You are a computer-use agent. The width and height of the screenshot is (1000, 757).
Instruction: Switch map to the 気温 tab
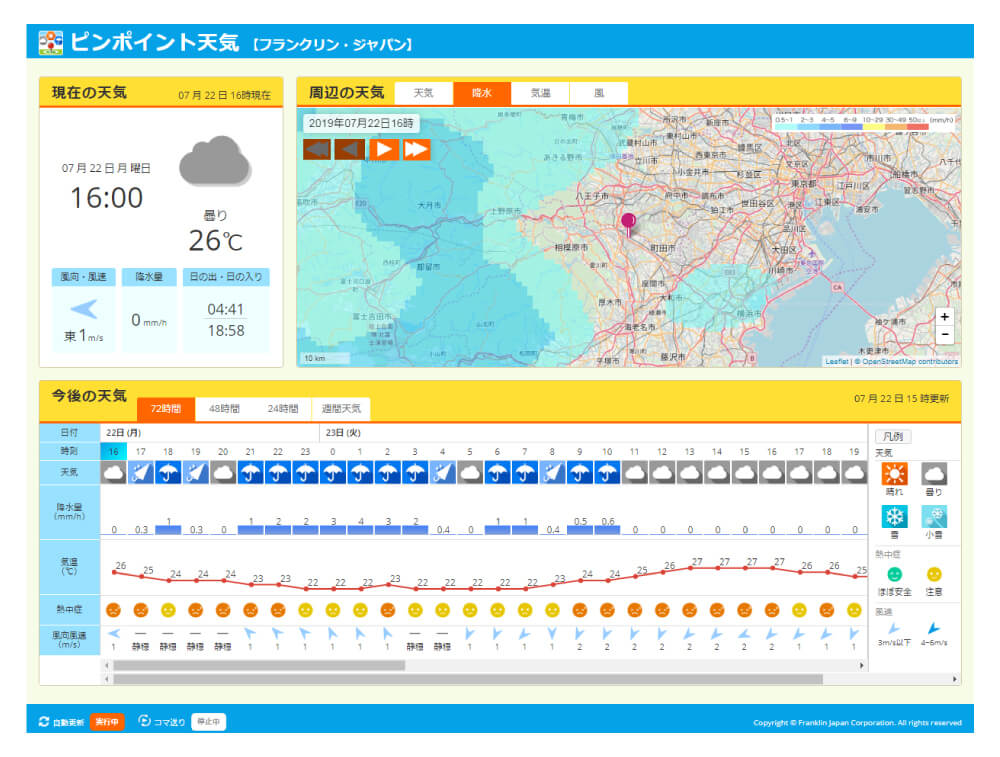540,93
